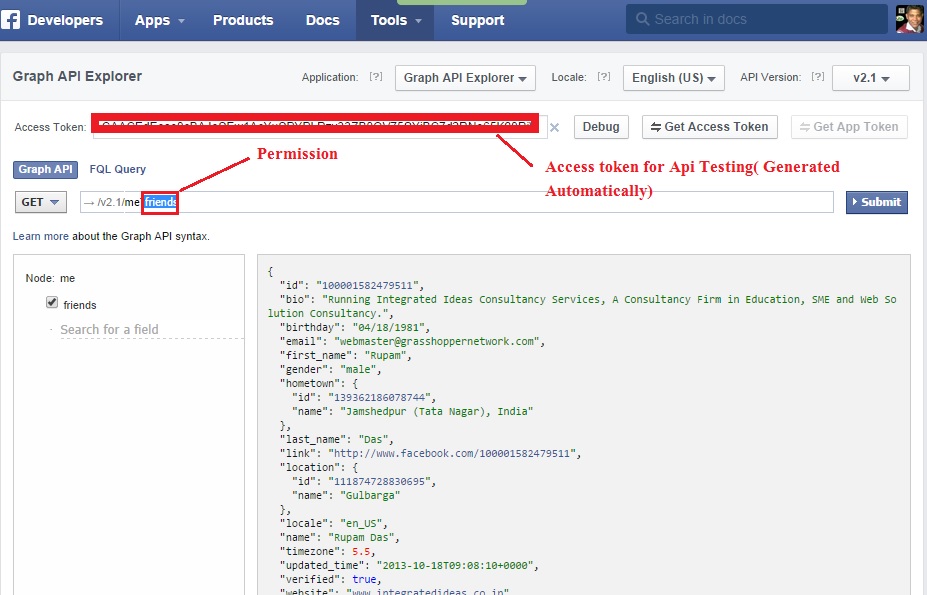Go to the Developers home link
This screenshot has height=595, width=927.
click(x=65, y=20)
